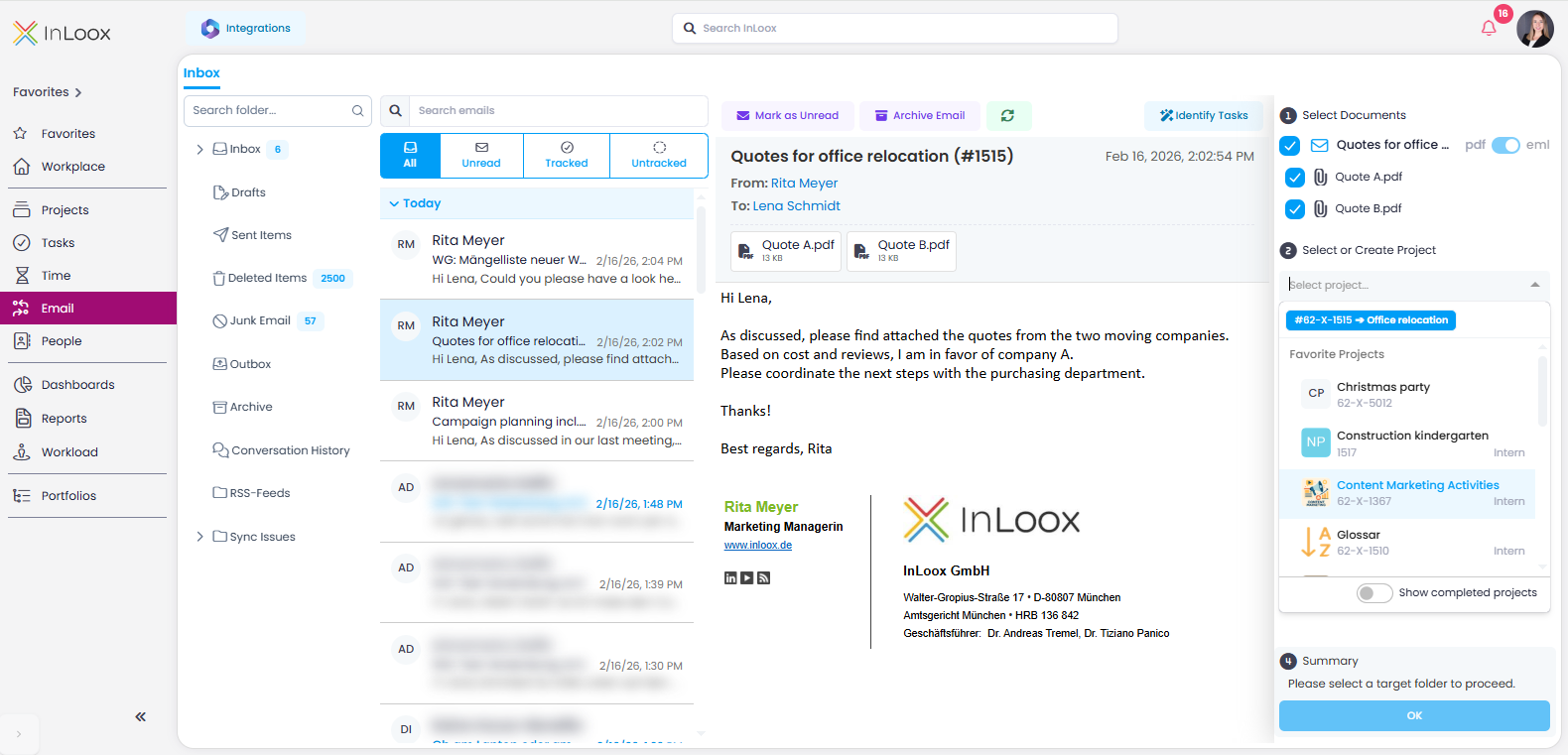Screen dimensions: 1568x755
Task: Open Email in the sidebar menu
Action: pyautogui.click(x=88, y=309)
